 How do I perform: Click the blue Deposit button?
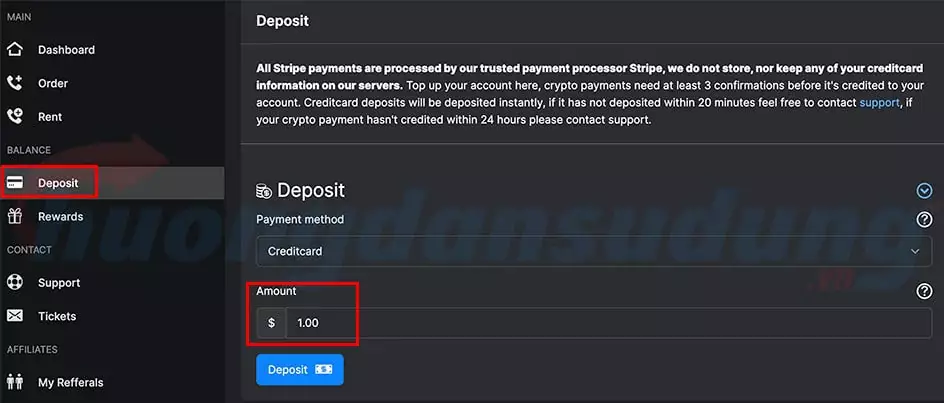[300, 370]
